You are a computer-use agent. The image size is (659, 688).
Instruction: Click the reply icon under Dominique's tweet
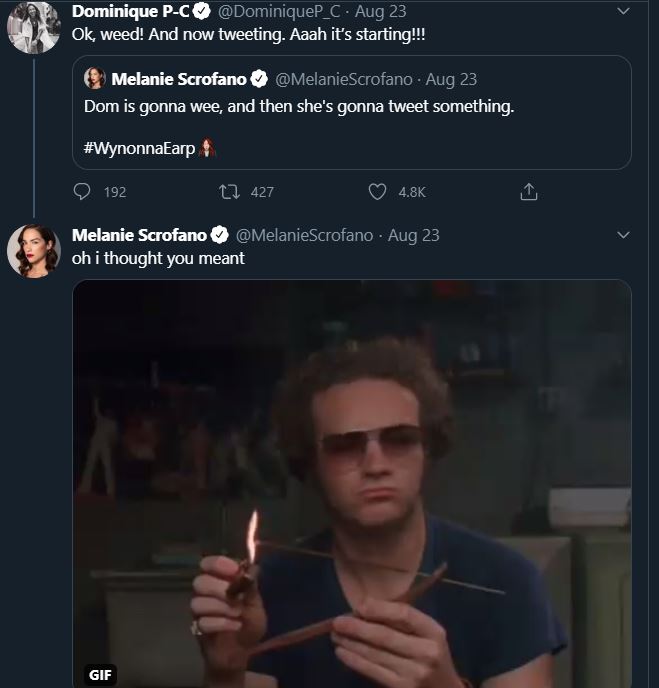click(83, 191)
